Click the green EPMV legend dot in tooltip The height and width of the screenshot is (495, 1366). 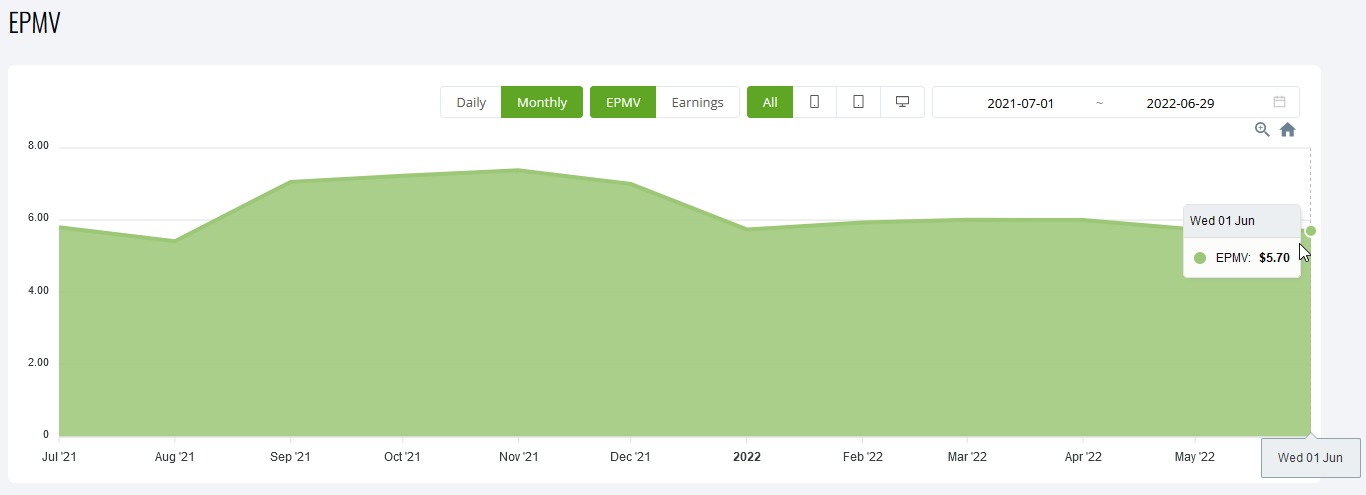1200,258
